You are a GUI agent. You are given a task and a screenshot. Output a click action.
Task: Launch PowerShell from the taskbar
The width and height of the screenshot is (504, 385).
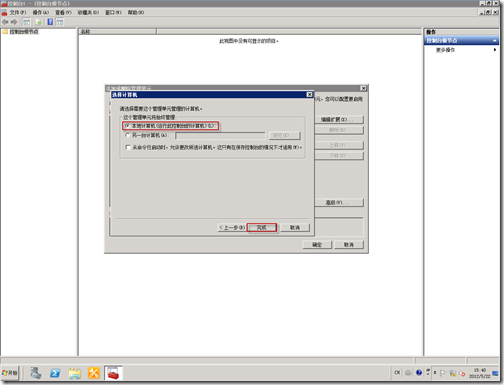[55, 373]
